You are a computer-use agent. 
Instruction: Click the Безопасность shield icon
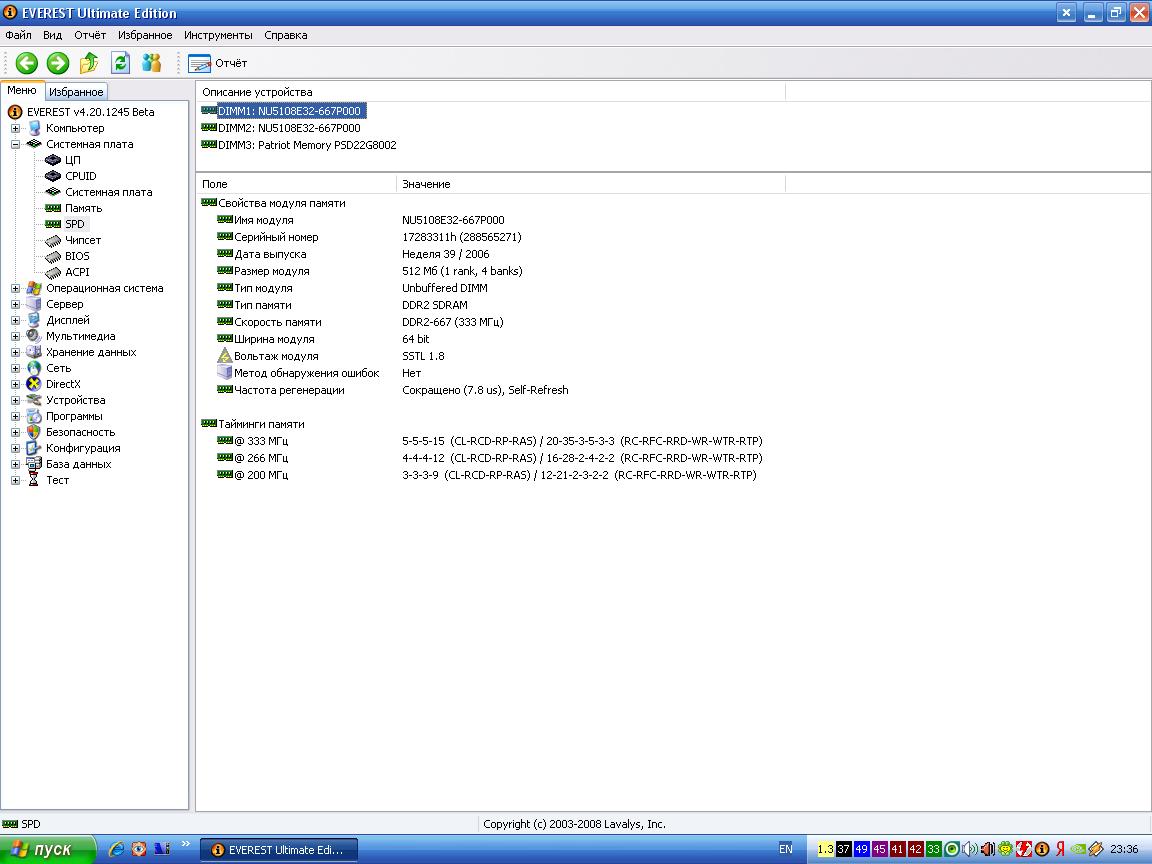coord(34,432)
